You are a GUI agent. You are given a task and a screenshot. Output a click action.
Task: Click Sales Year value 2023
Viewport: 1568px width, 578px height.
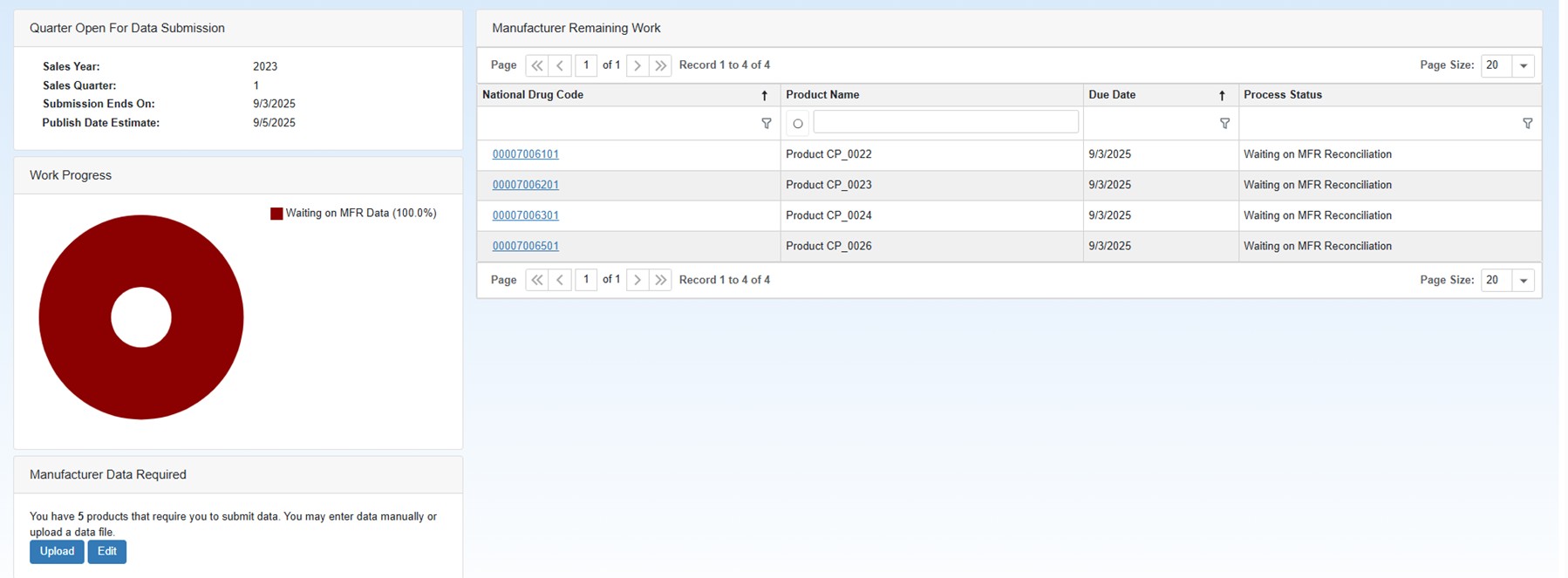click(265, 66)
